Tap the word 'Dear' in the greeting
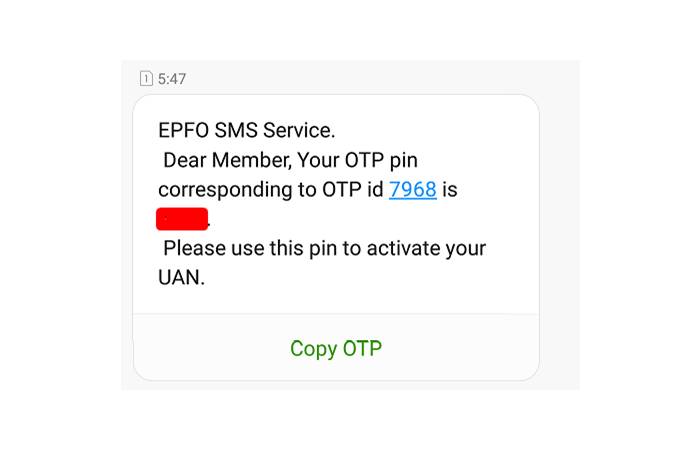 (x=185, y=160)
